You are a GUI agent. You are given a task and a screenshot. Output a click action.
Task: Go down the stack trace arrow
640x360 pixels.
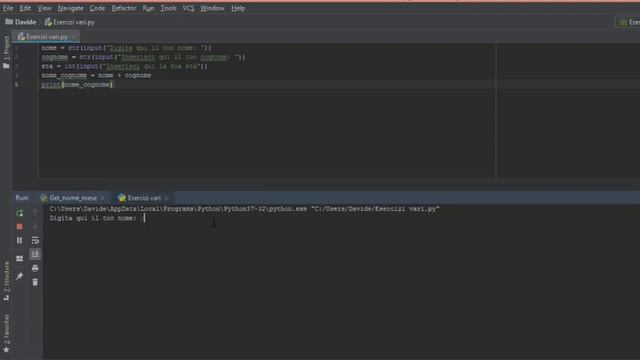[35, 227]
